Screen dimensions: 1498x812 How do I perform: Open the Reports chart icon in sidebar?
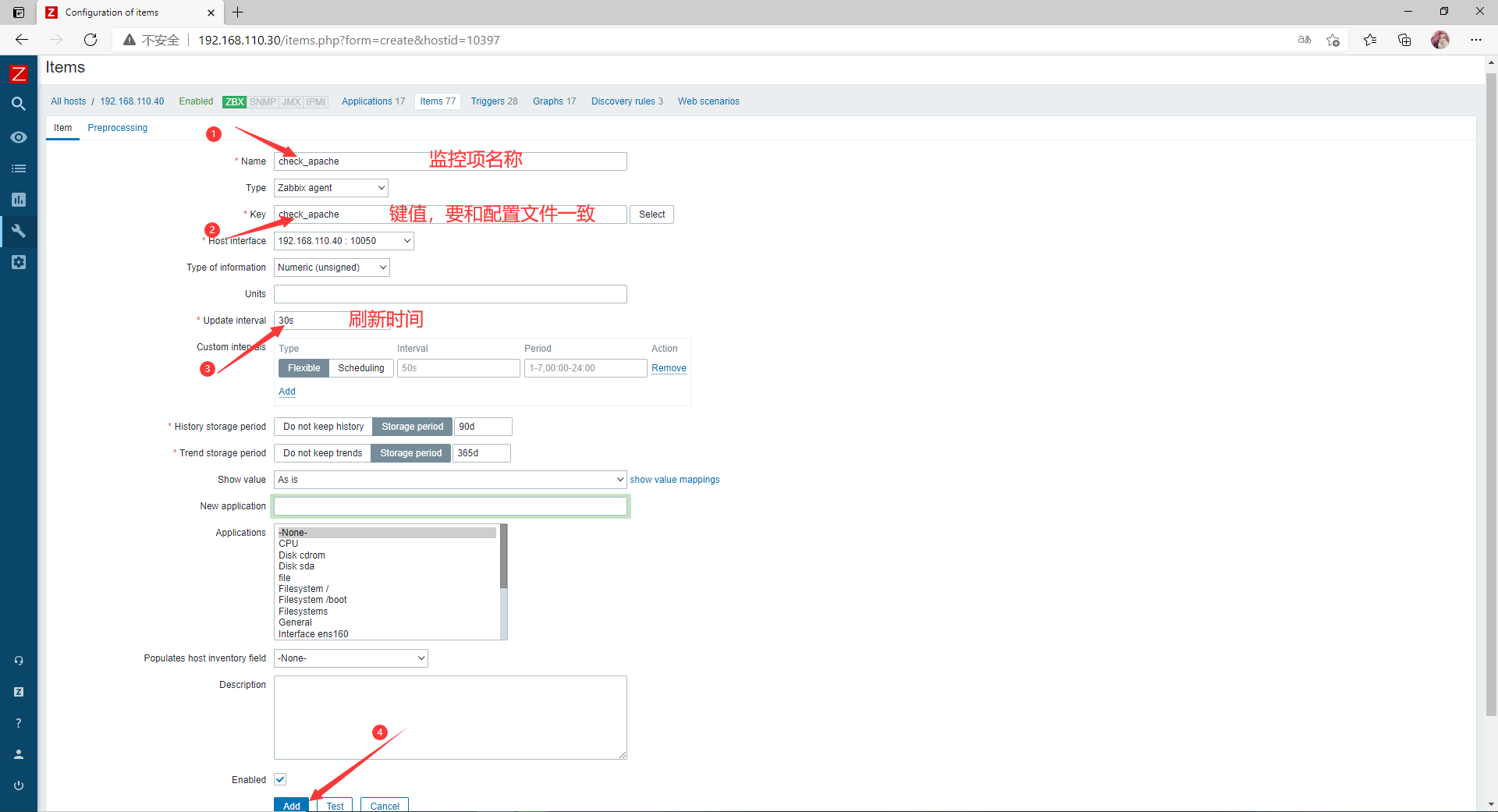(19, 200)
